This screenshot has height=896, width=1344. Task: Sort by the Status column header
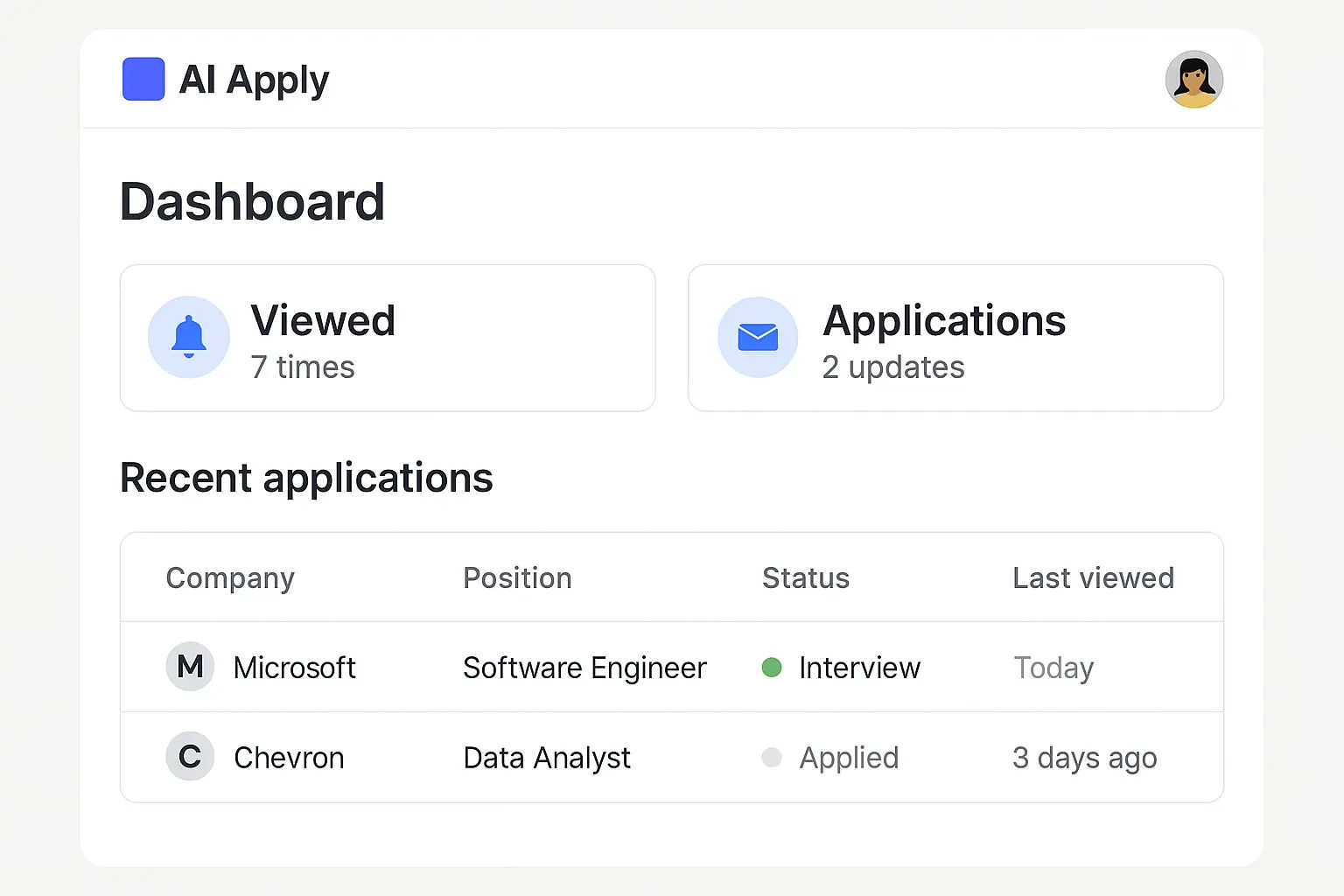(805, 577)
